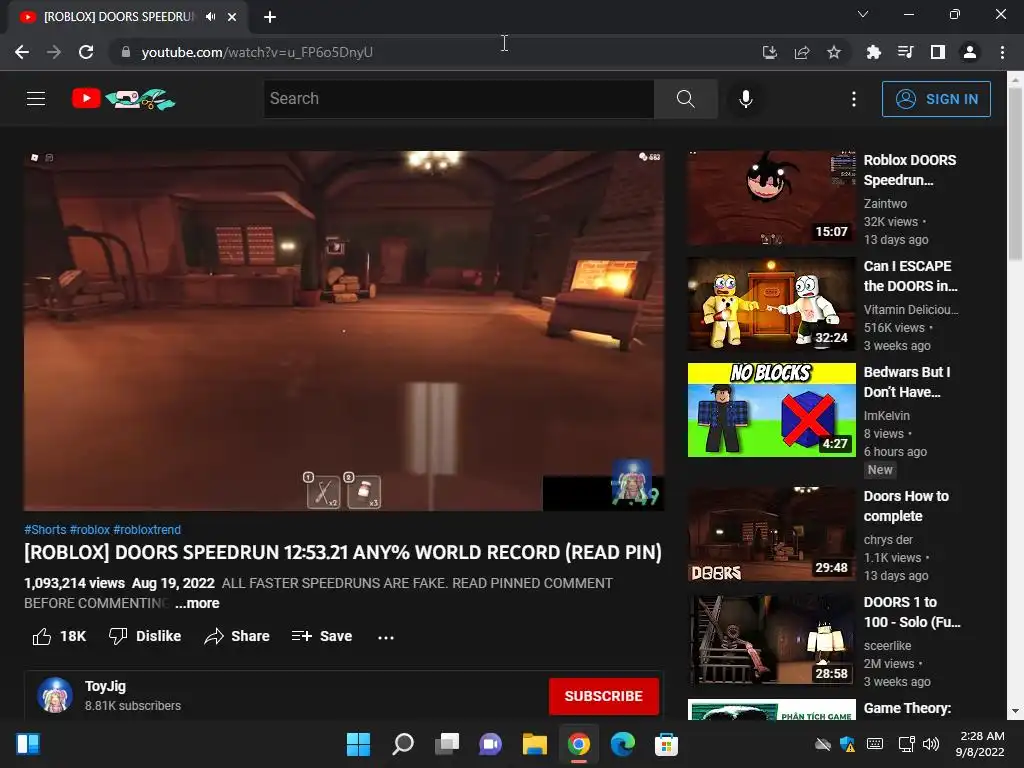This screenshot has height=768, width=1024.
Task: Open a new browser tab
Action: (270, 17)
